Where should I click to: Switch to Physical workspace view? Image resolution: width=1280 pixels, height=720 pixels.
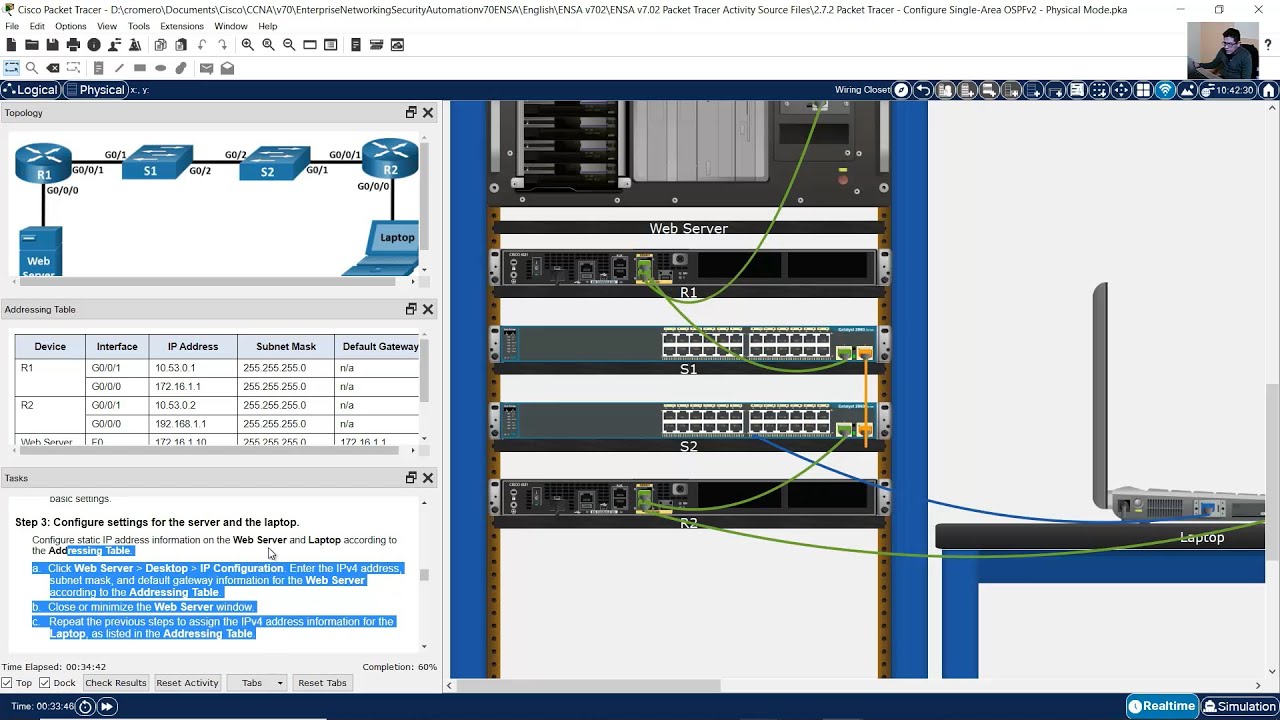(x=95, y=90)
